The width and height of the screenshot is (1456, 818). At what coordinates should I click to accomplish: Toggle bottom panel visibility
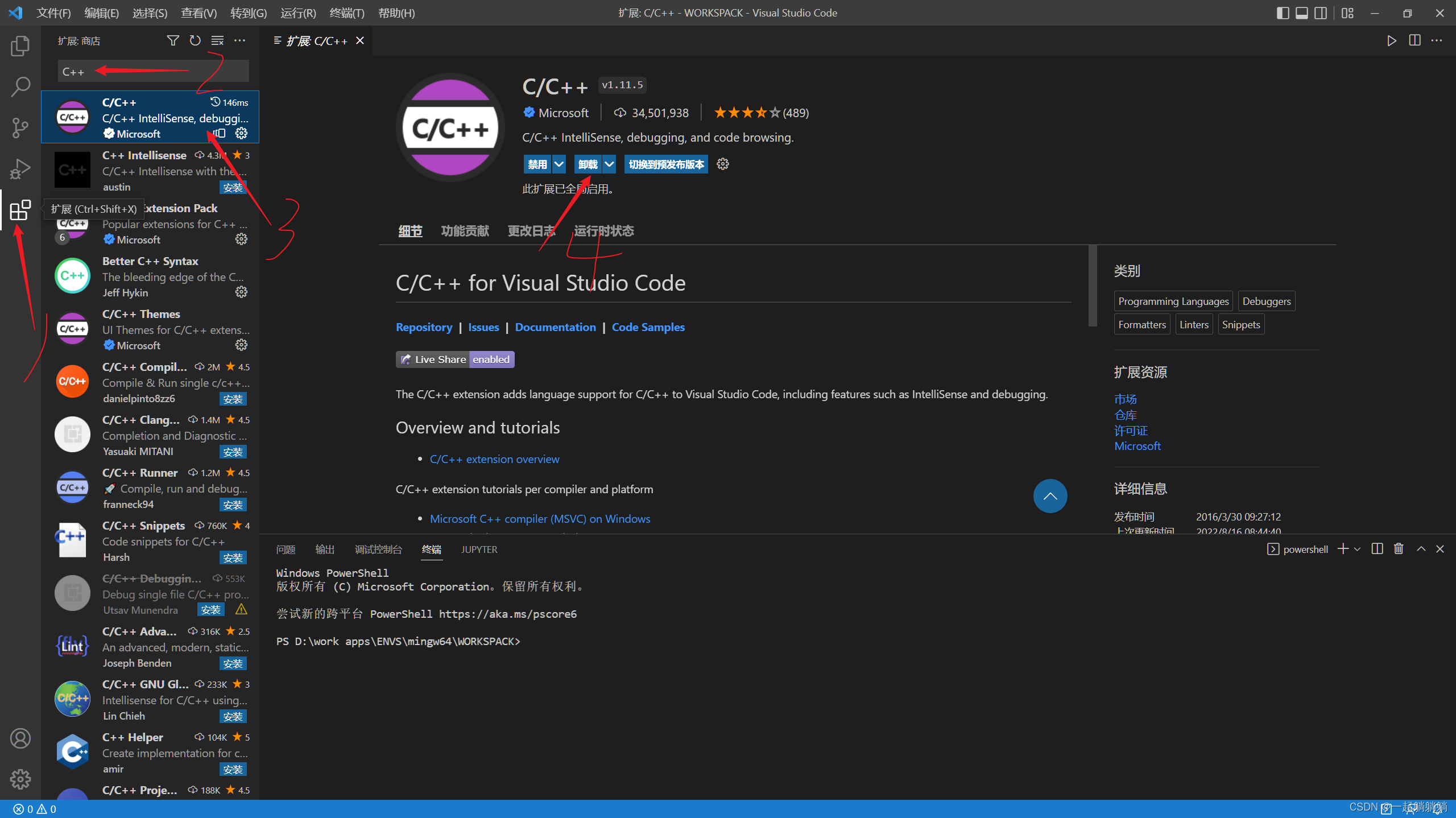pyautogui.click(x=1301, y=13)
